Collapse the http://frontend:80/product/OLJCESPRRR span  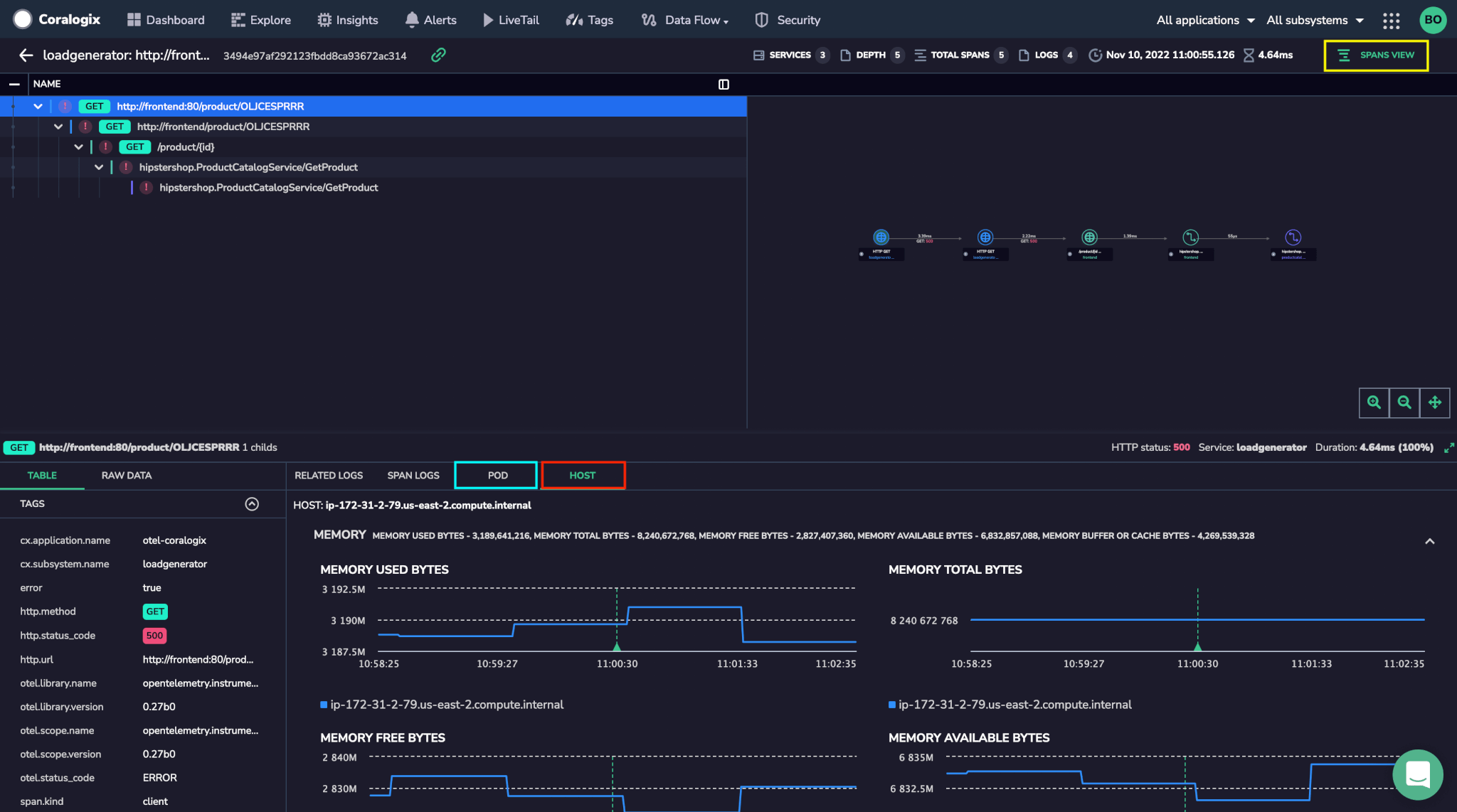click(x=38, y=106)
